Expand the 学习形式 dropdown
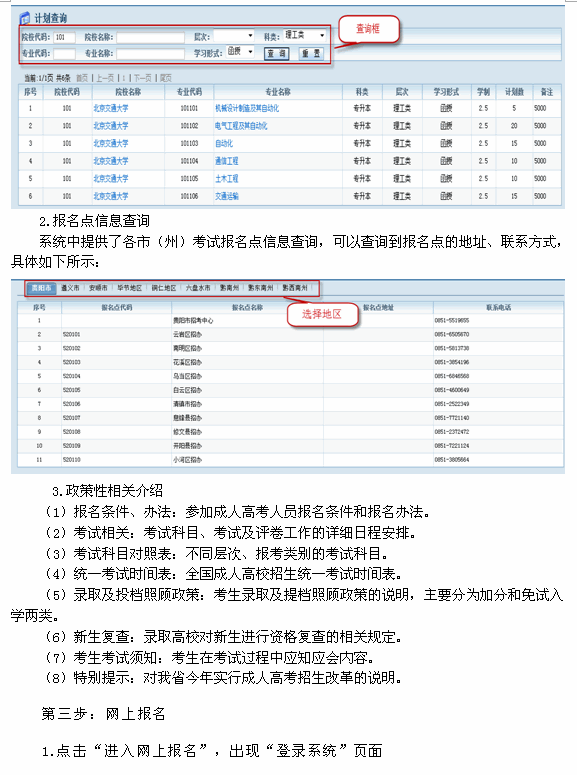577x775 pixels. (240, 51)
